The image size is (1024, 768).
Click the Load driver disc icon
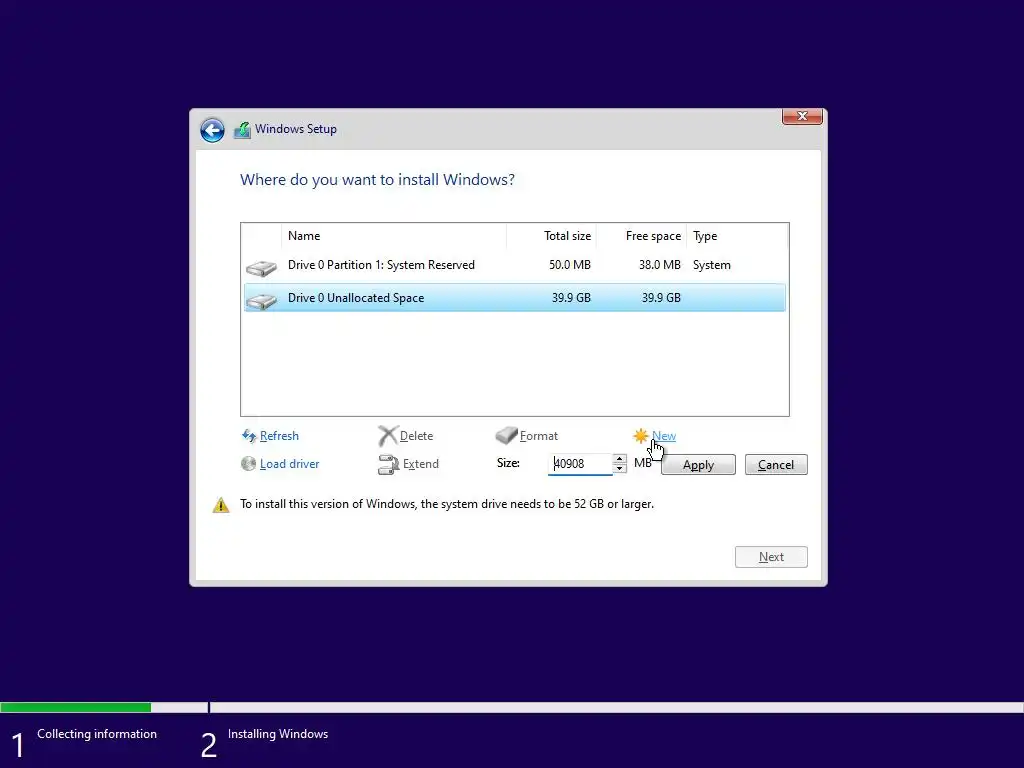pyautogui.click(x=248, y=464)
